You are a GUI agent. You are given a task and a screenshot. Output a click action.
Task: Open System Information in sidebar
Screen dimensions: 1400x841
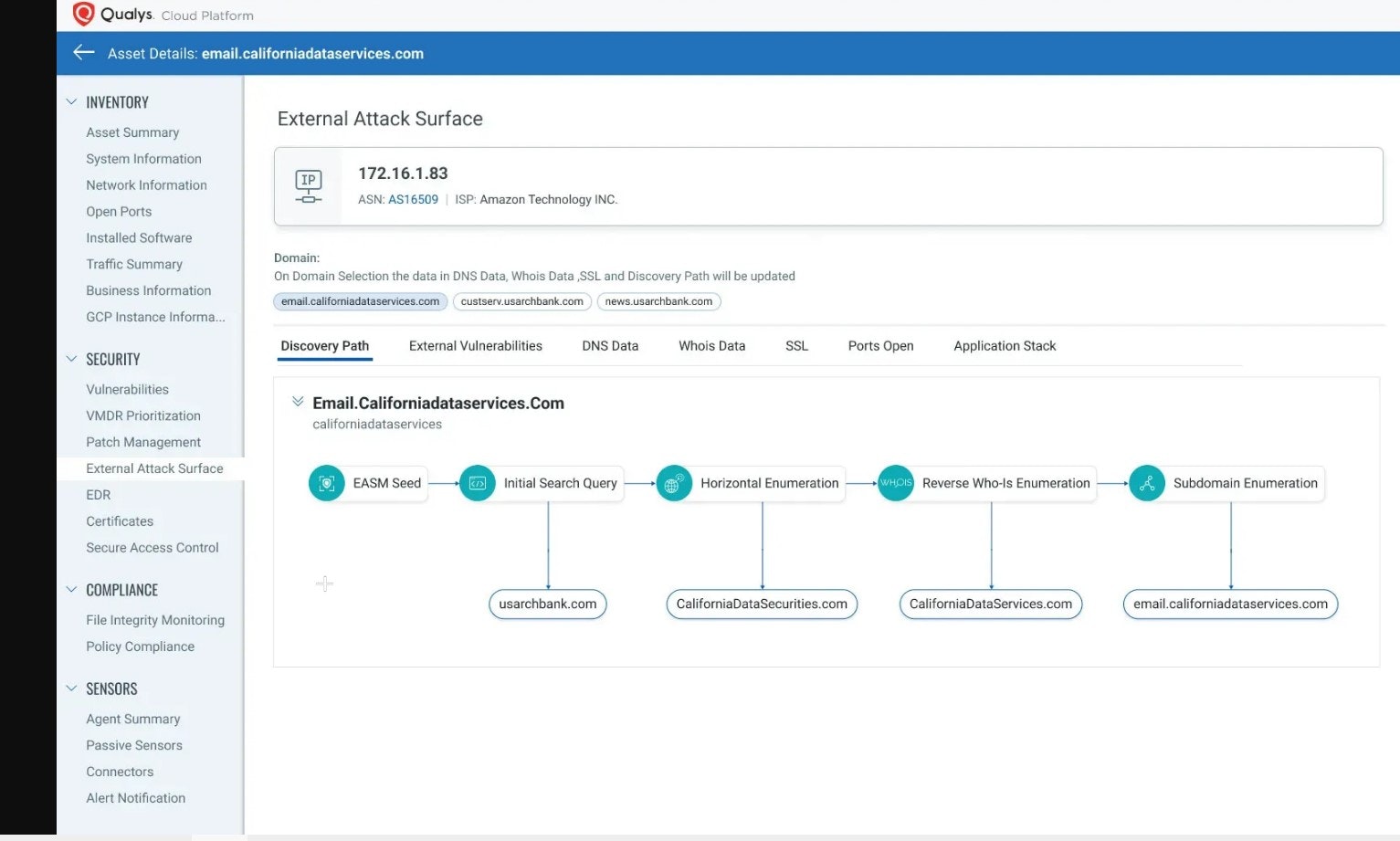coord(143,159)
